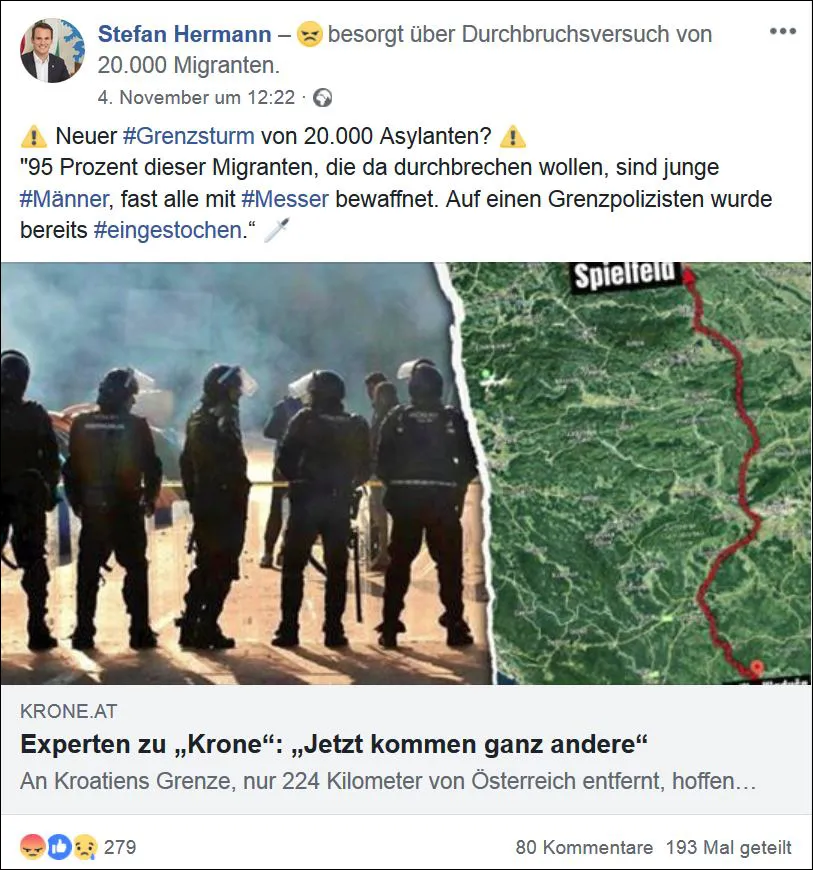Show the 193 Mal geteilt shares
Viewport: 813px width, 870px height.
click(729, 847)
